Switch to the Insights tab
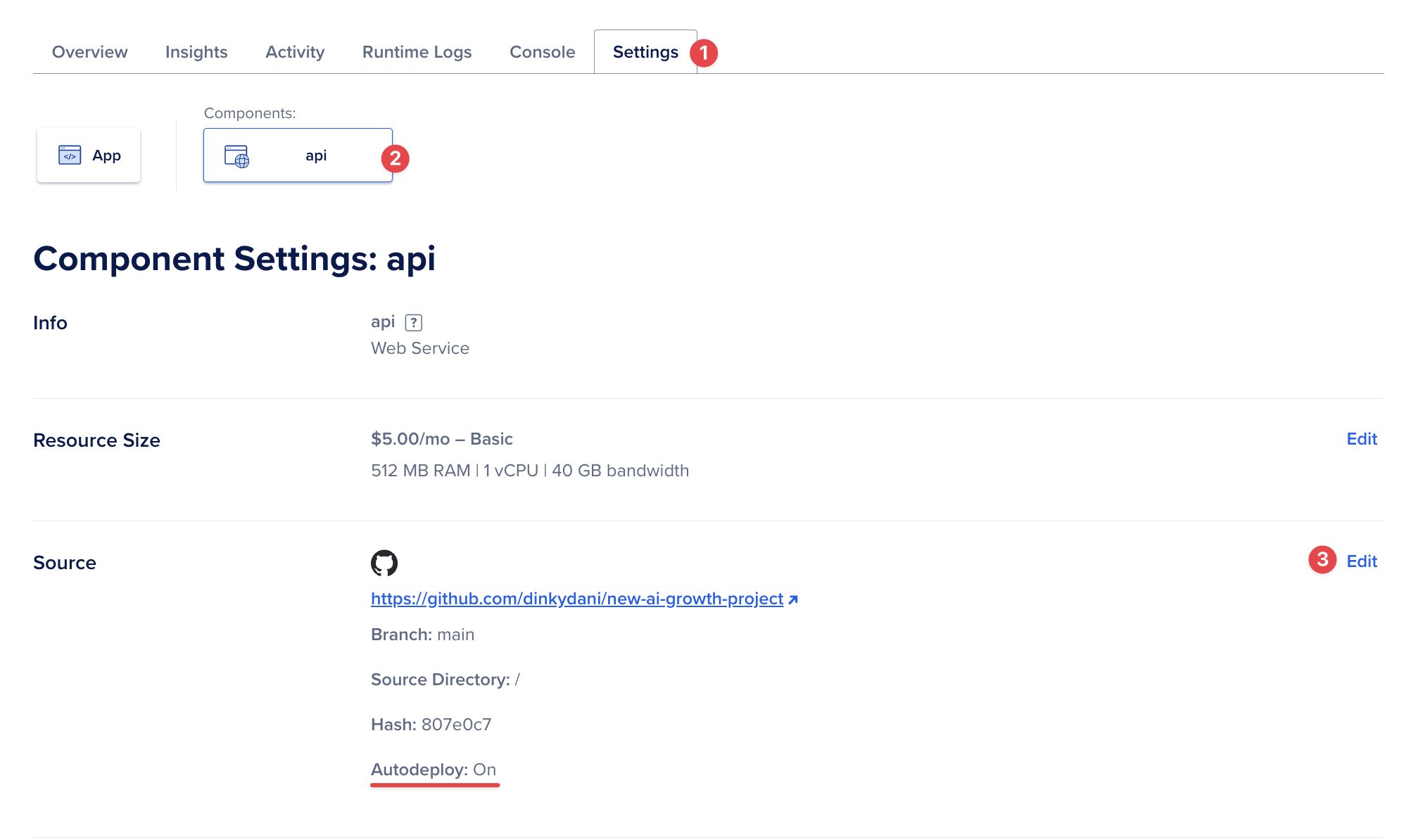The height and width of the screenshot is (840, 1423). coord(196,52)
